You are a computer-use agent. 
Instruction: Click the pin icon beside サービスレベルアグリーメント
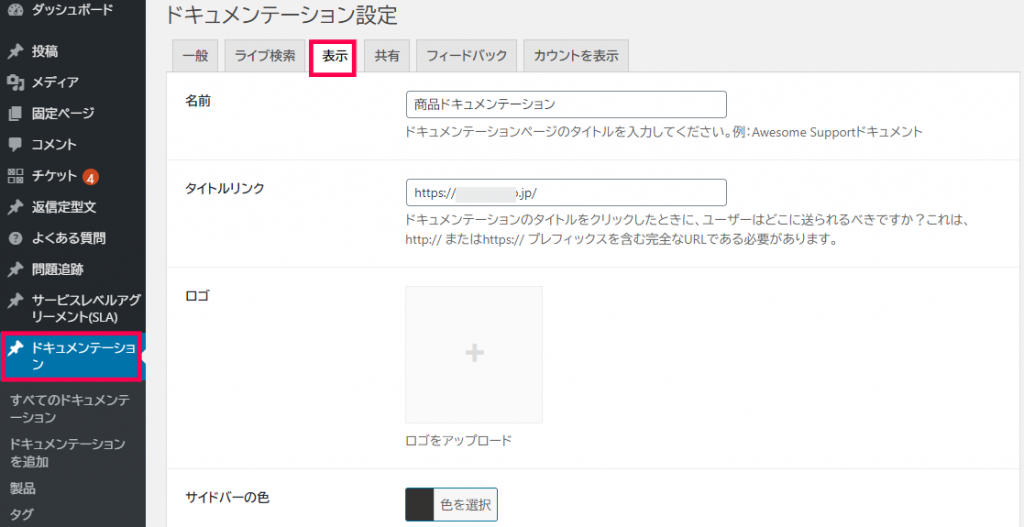pyautogui.click(x=15, y=301)
